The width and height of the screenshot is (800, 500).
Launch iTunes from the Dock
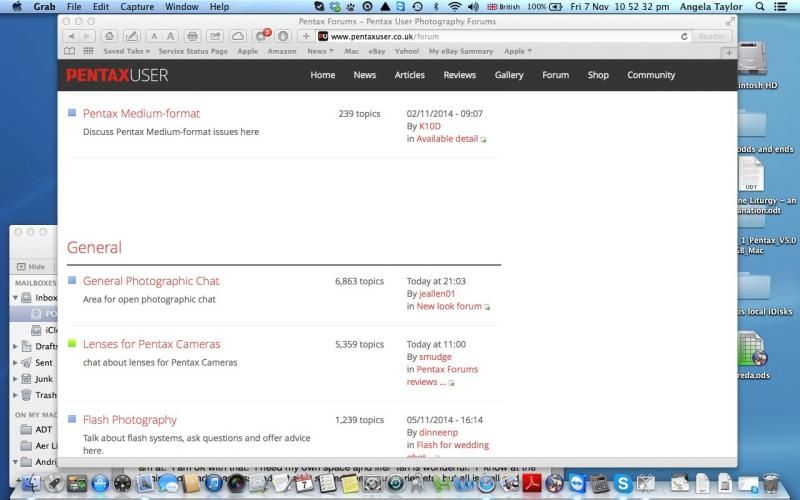(213, 483)
